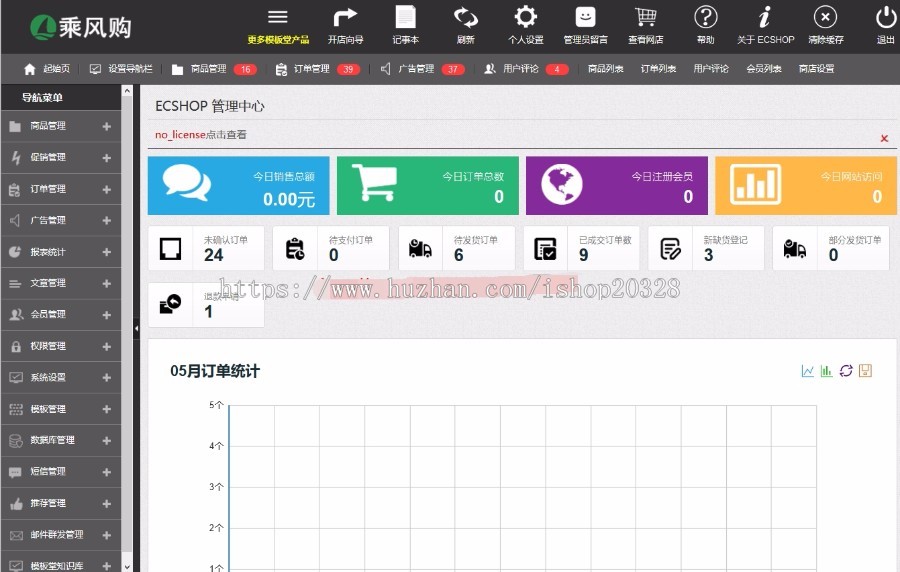This screenshot has width=900, height=572.
Task: Save chart as image icon
Action: (865, 371)
